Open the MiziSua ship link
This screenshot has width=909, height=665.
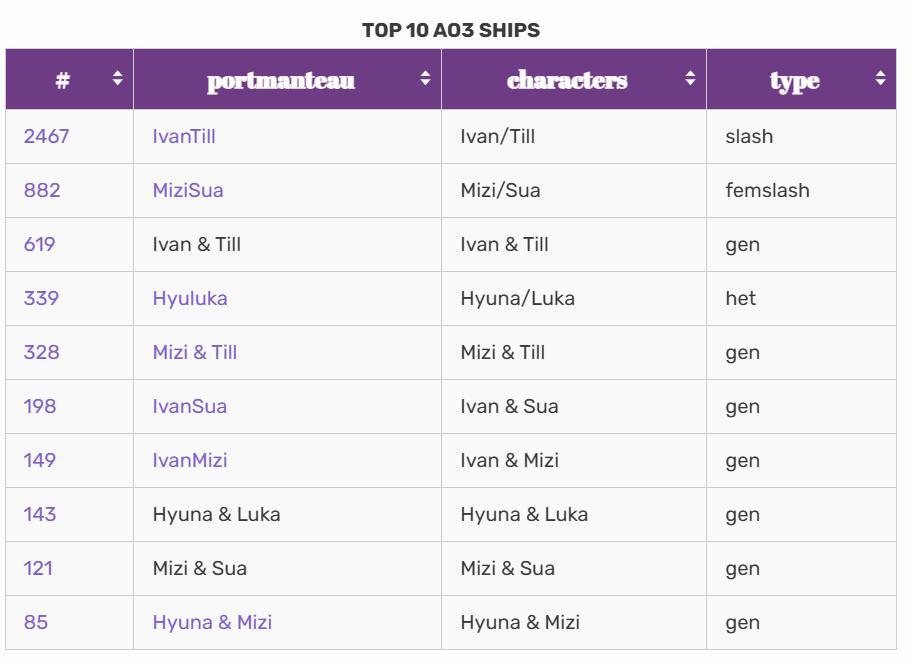point(187,190)
